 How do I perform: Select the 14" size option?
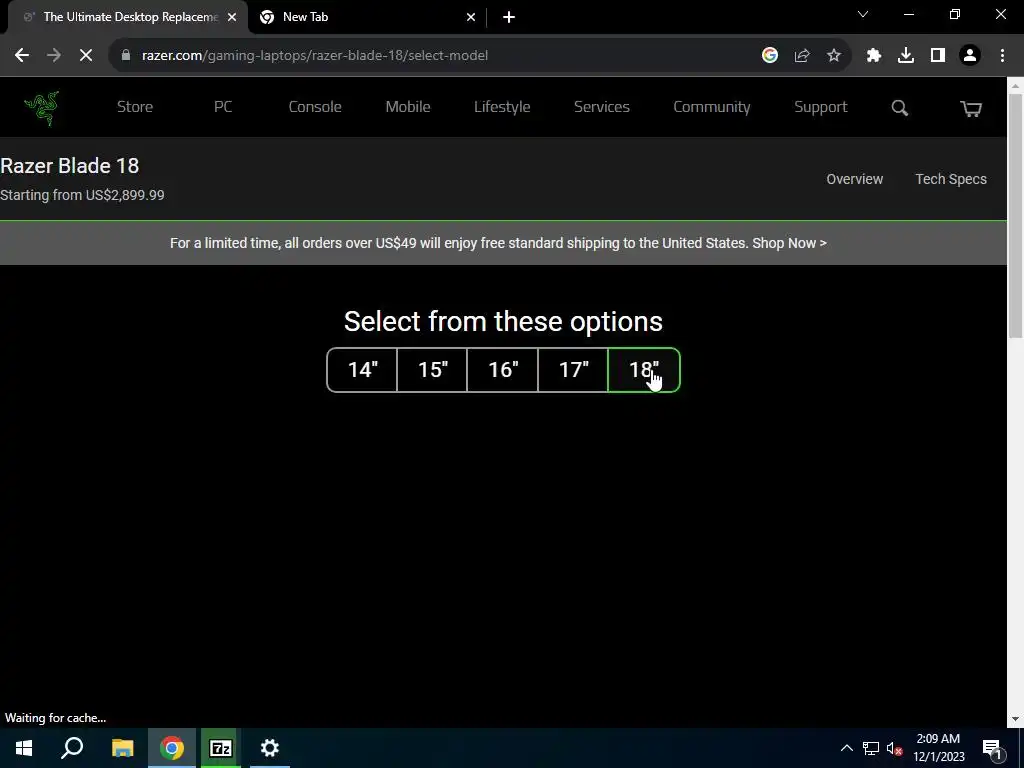click(x=362, y=370)
